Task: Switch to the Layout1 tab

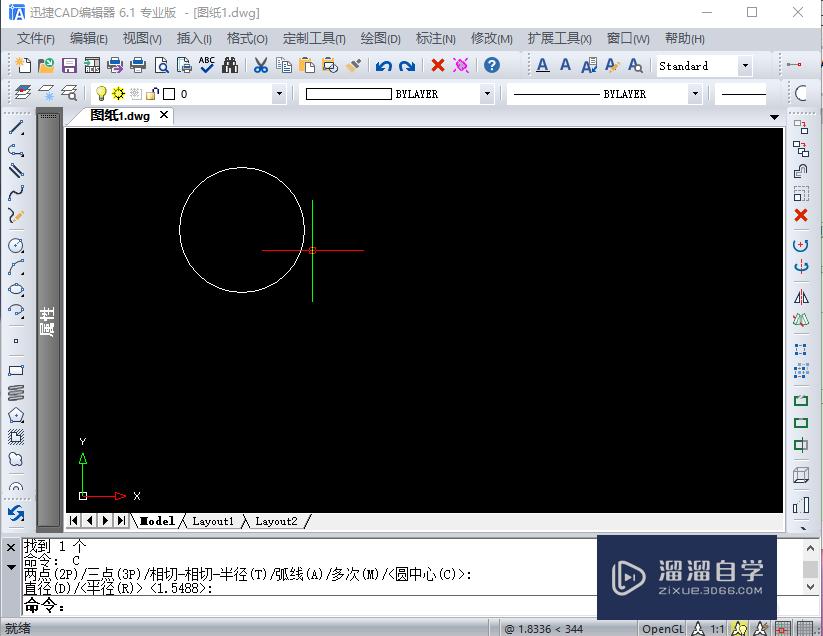Action: [x=212, y=520]
